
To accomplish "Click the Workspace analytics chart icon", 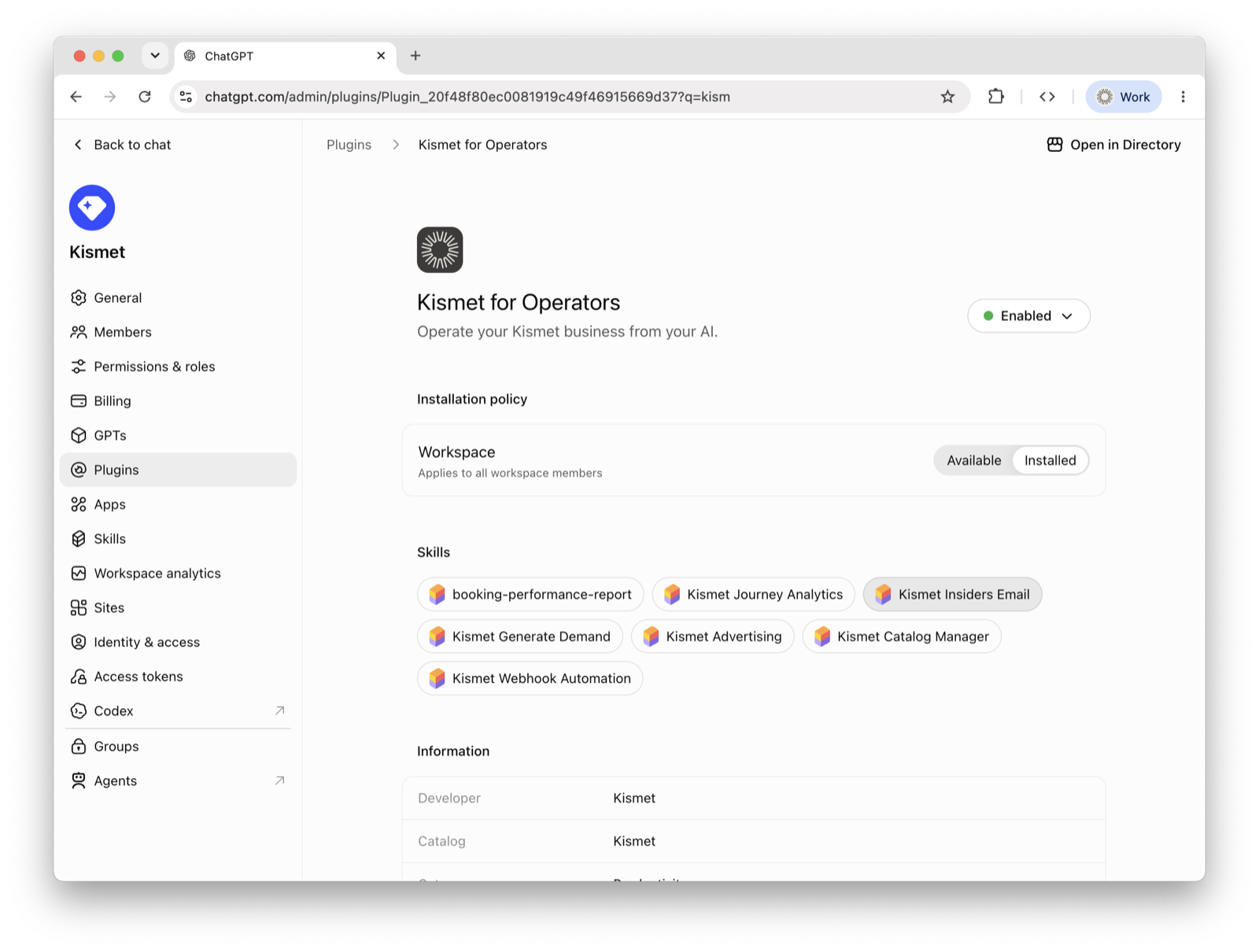I will pyautogui.click(x=79, y=574).
